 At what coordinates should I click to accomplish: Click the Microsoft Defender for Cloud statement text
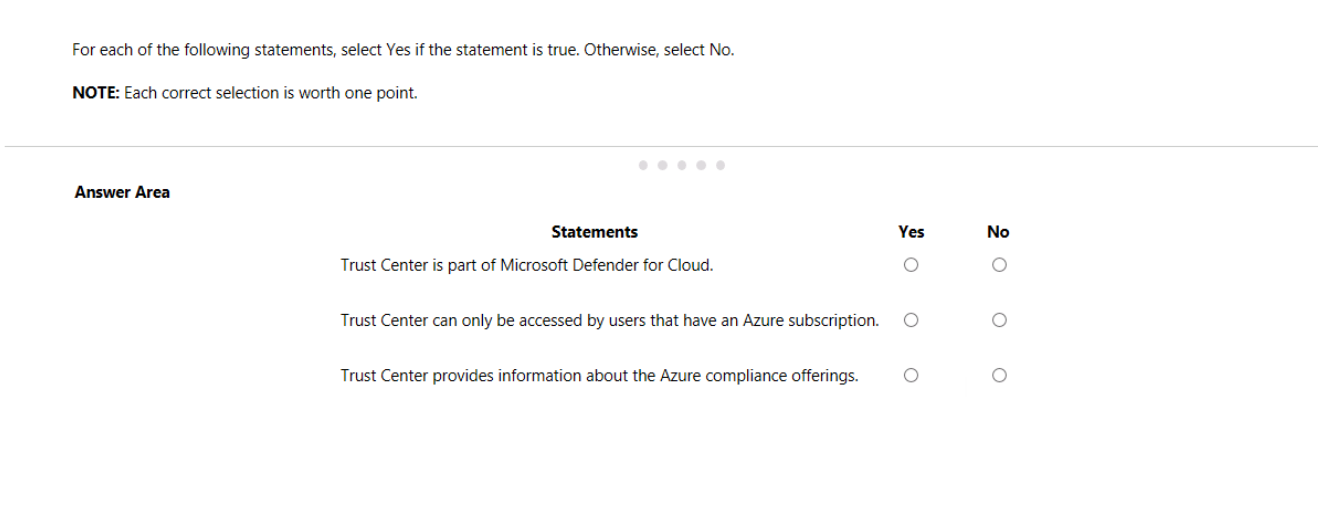(526, 266)
